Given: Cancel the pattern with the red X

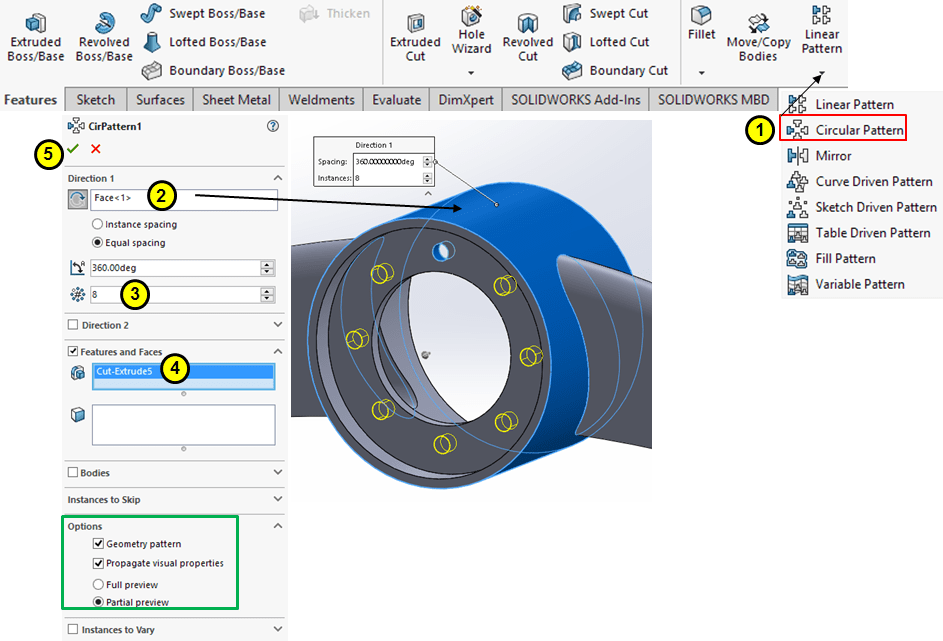Looking at the screenshot, I should click(x=96, y=149).
